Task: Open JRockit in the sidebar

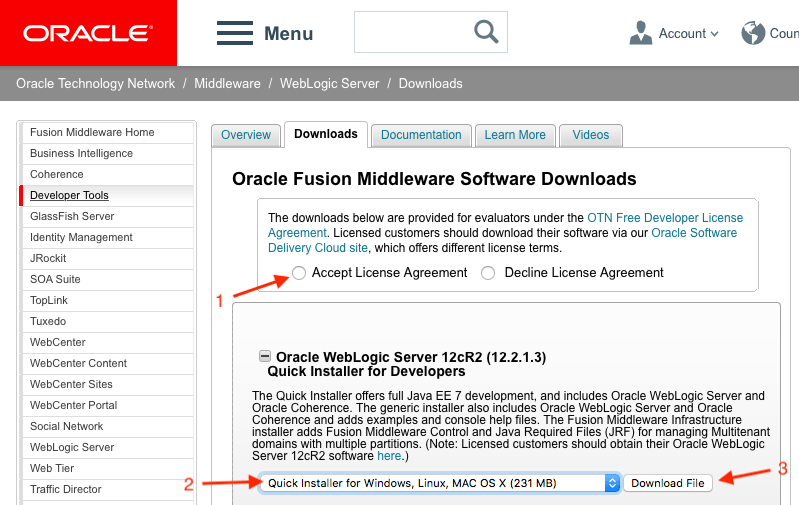Action: coord(108,258)
